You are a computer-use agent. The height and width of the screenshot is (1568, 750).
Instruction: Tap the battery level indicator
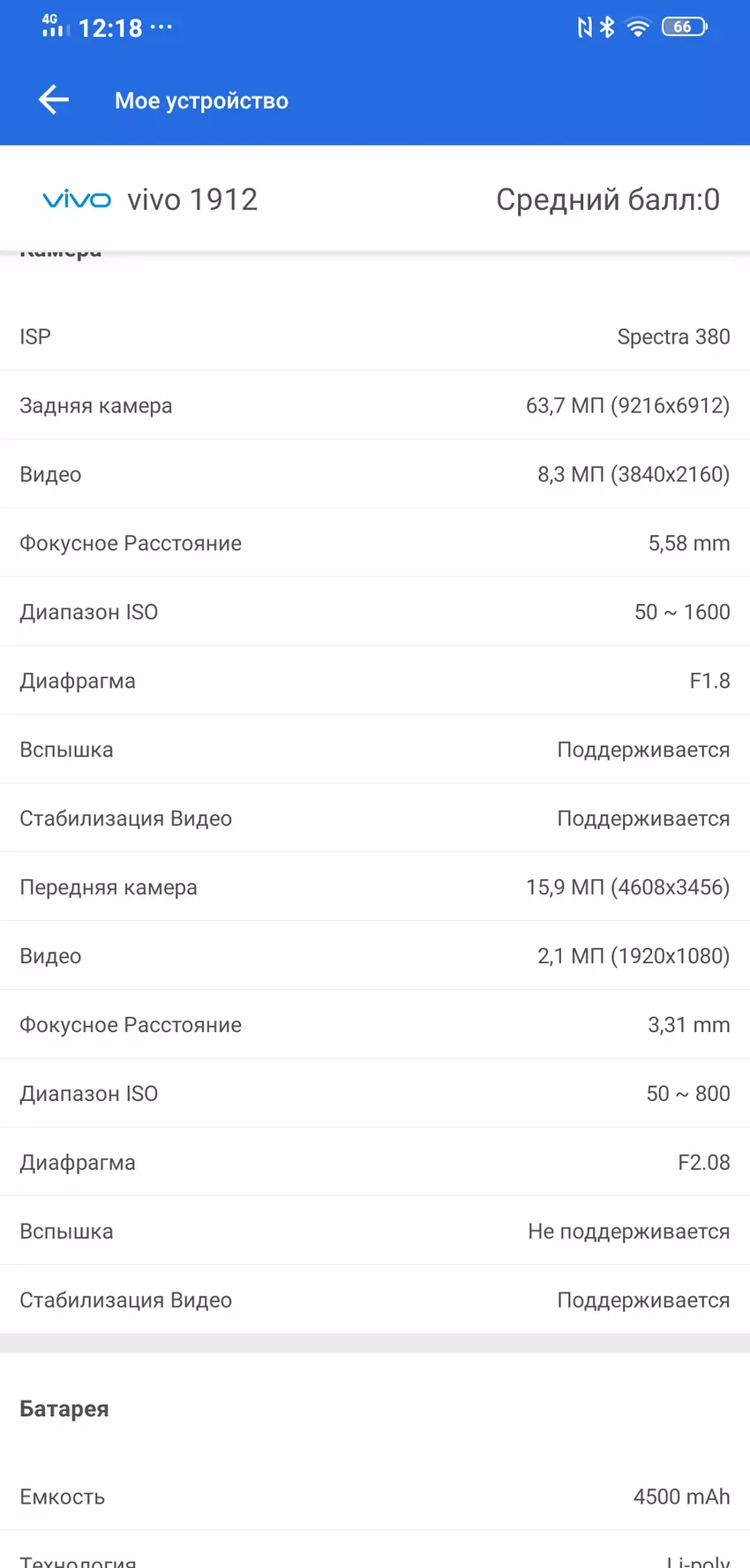(684, 27)
